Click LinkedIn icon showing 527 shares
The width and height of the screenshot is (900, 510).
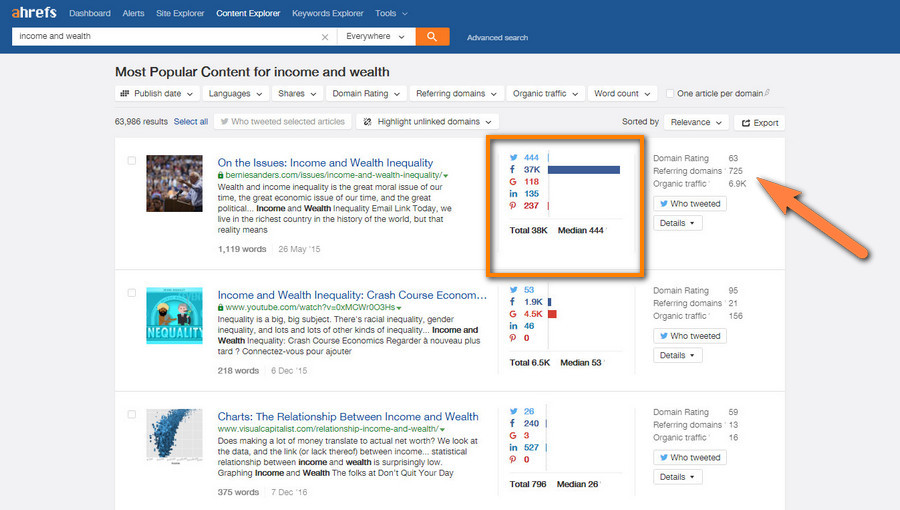pos(513,447)
